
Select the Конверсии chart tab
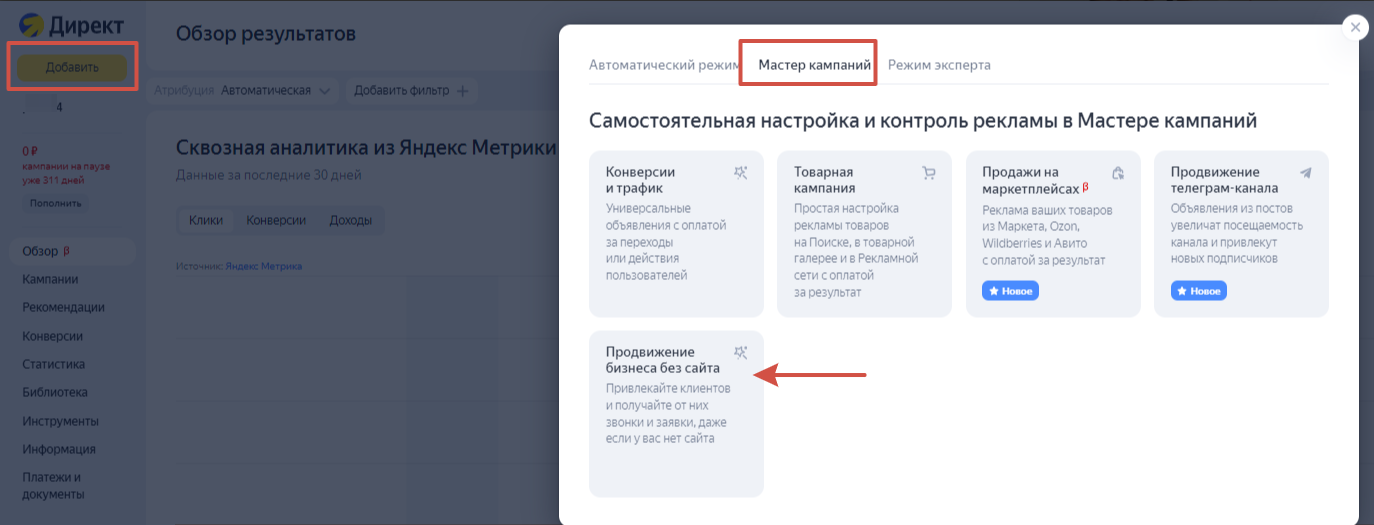(x=276, y=220)
